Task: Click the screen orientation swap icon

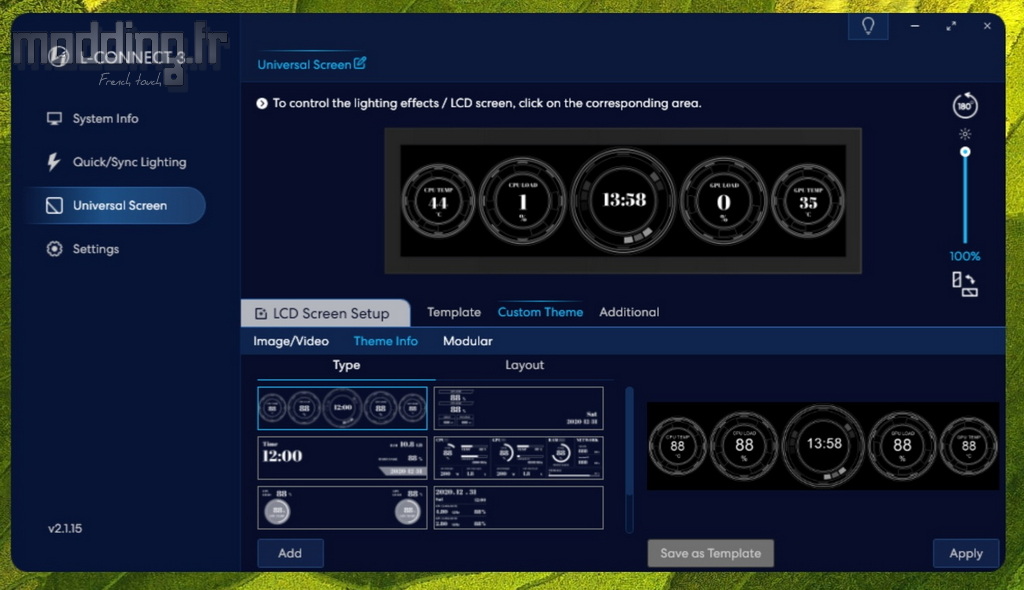Action: (965, 285)
